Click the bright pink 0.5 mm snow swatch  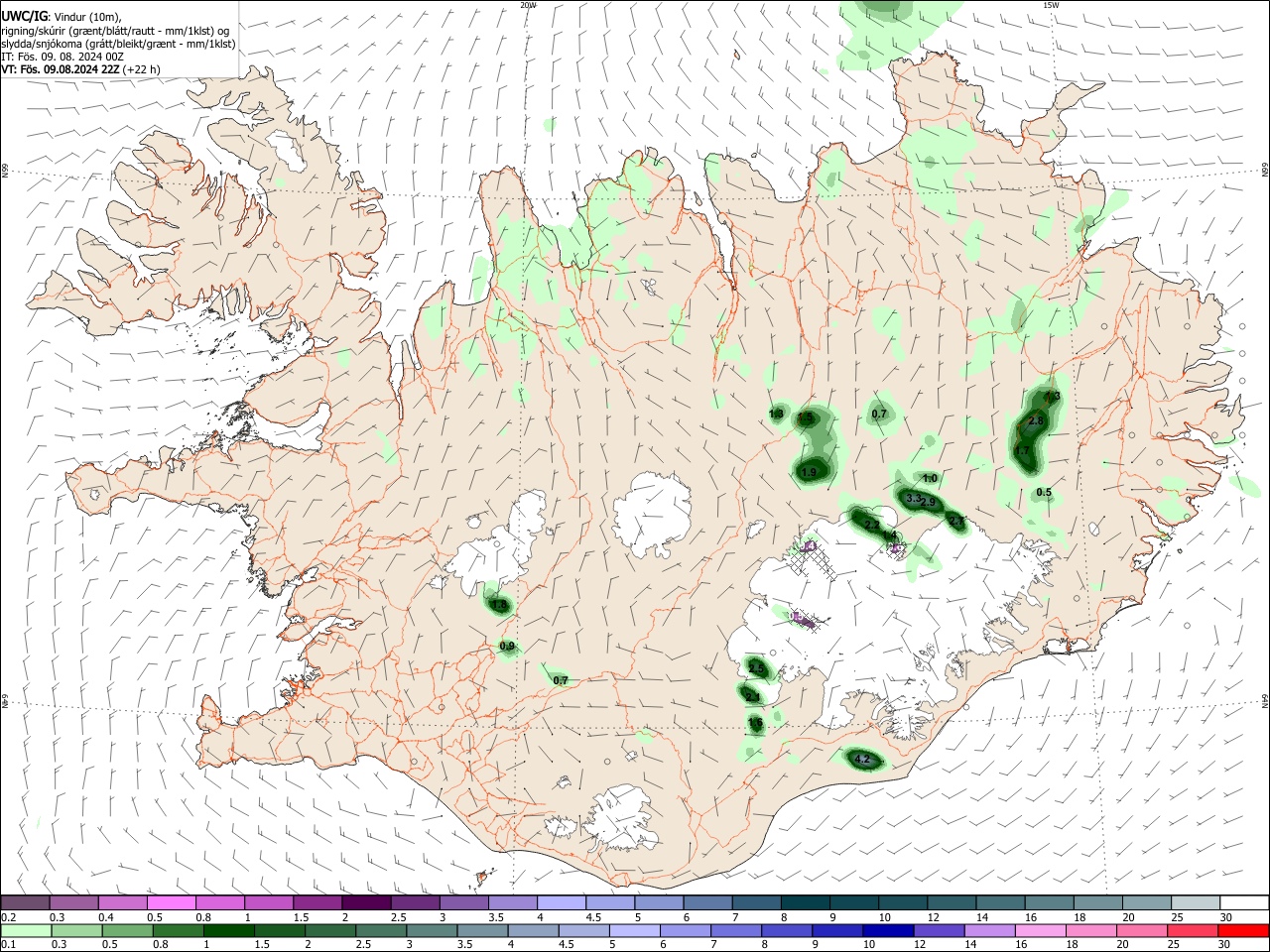(x=171, y=903)
